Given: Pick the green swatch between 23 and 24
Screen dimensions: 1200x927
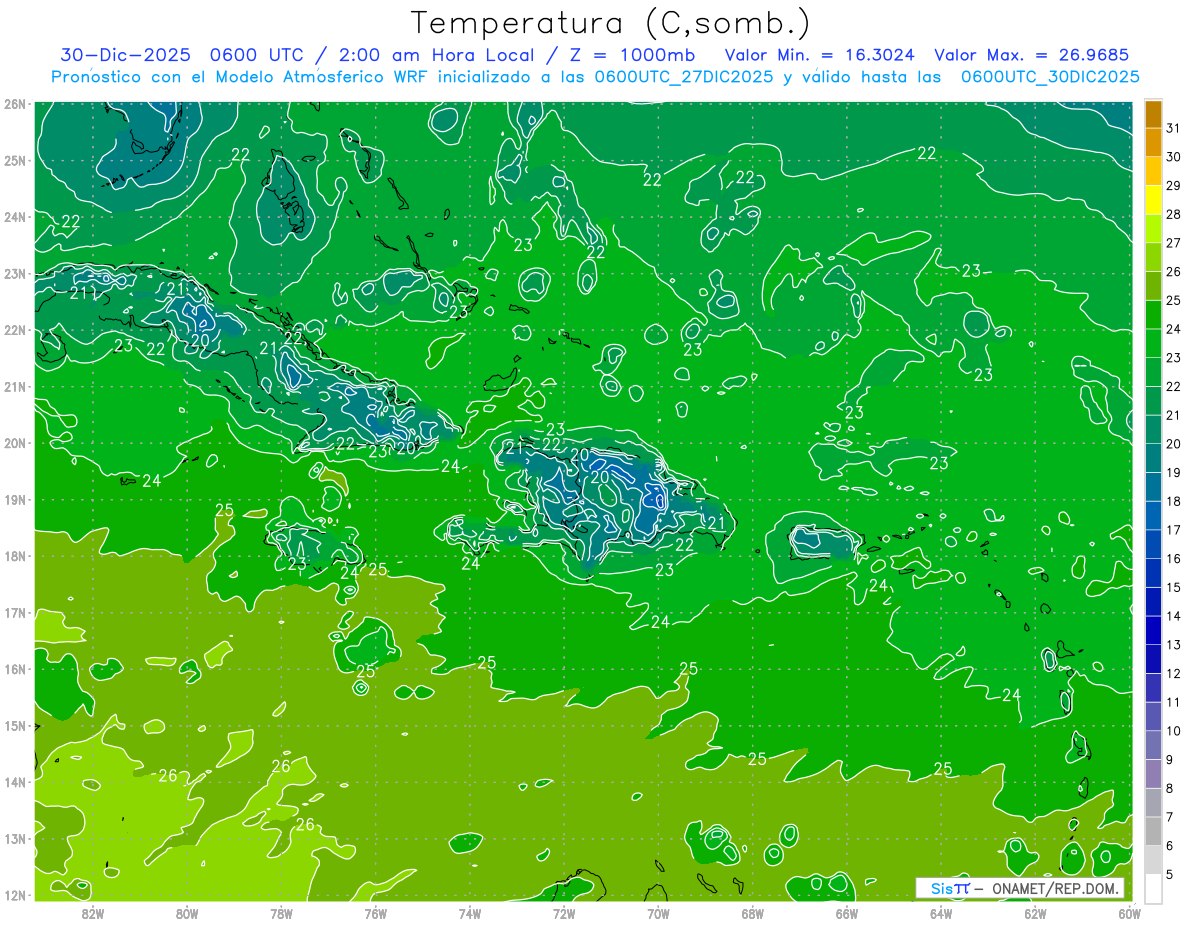Looking at the screenshot, I should tap(1153, 344).
